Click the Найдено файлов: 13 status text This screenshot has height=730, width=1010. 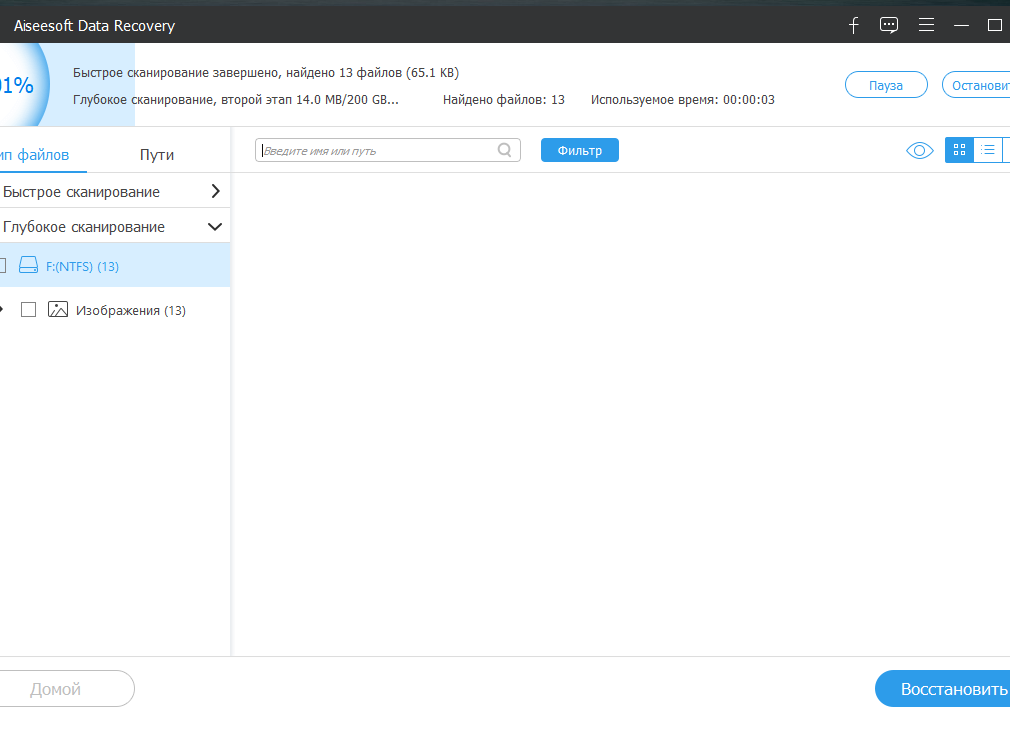[x=504, y=100]
